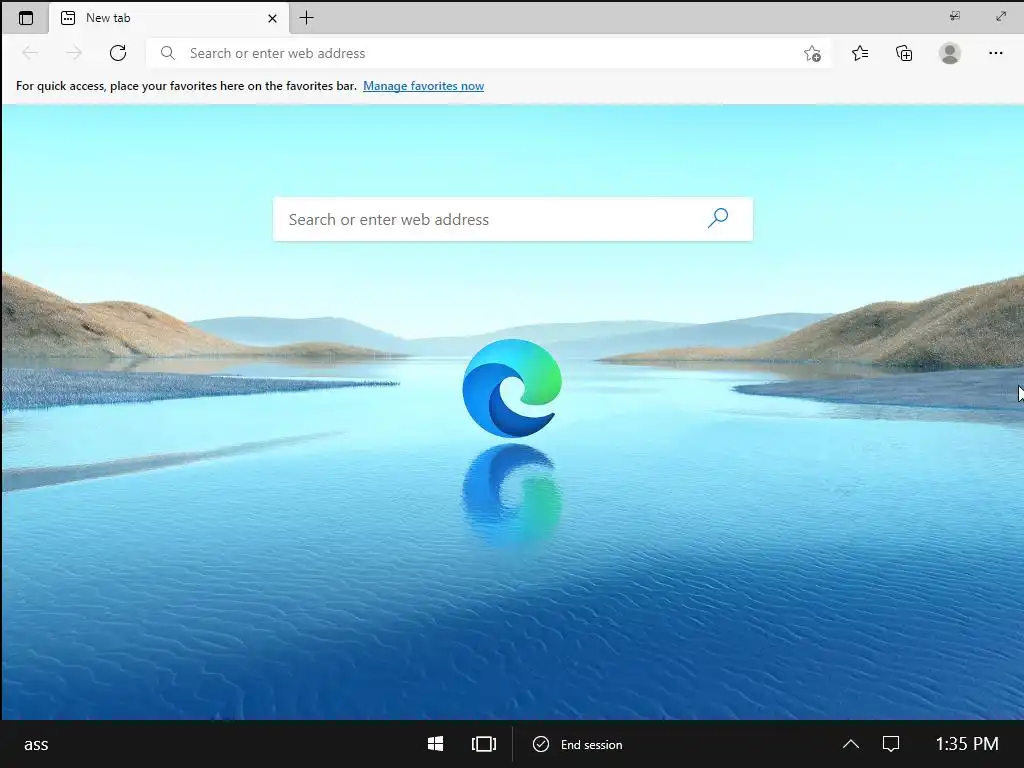
Task: Close the New tab tab
Action: coord(272,18)
